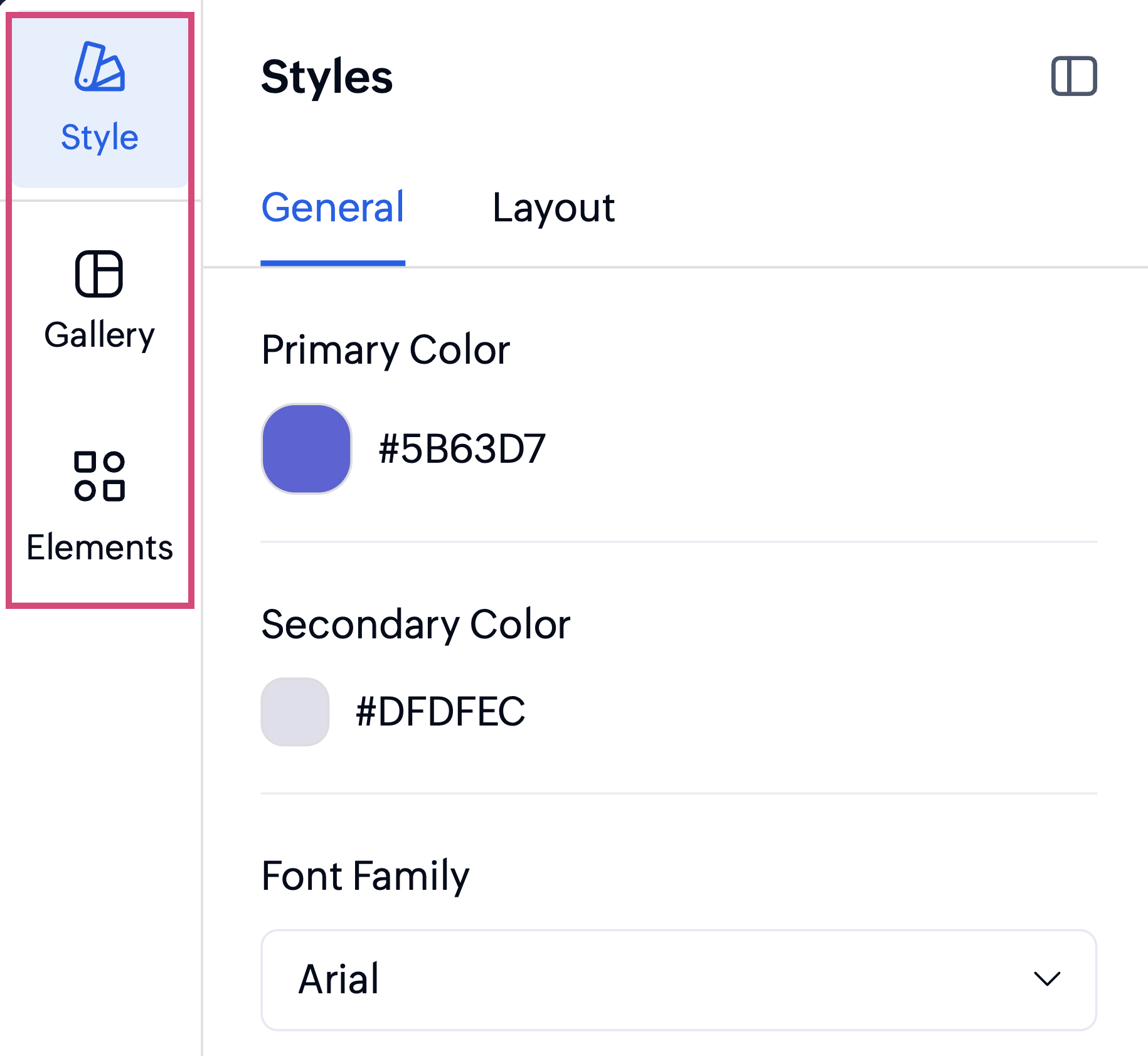Click the Gallery grid icon
This screenshot has width=1148, height=1056.
(99, 273)
